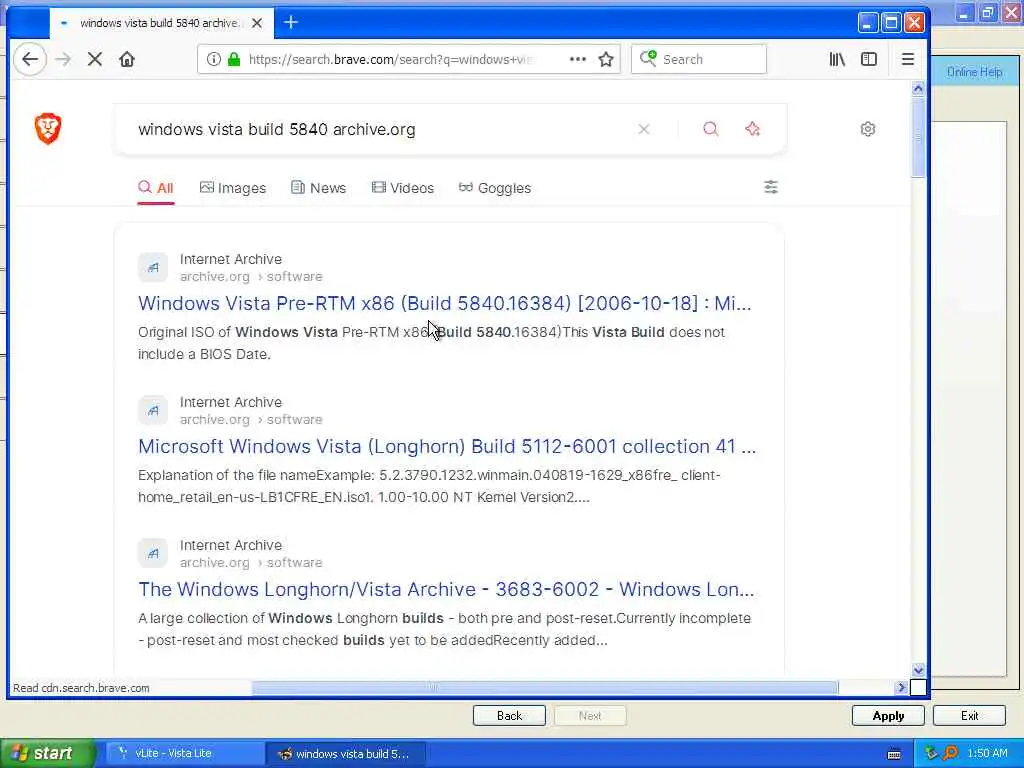Click the AI answer sparkle icon
The height and width of the screenshot is (768, 1024).
[x=752, y=129]
